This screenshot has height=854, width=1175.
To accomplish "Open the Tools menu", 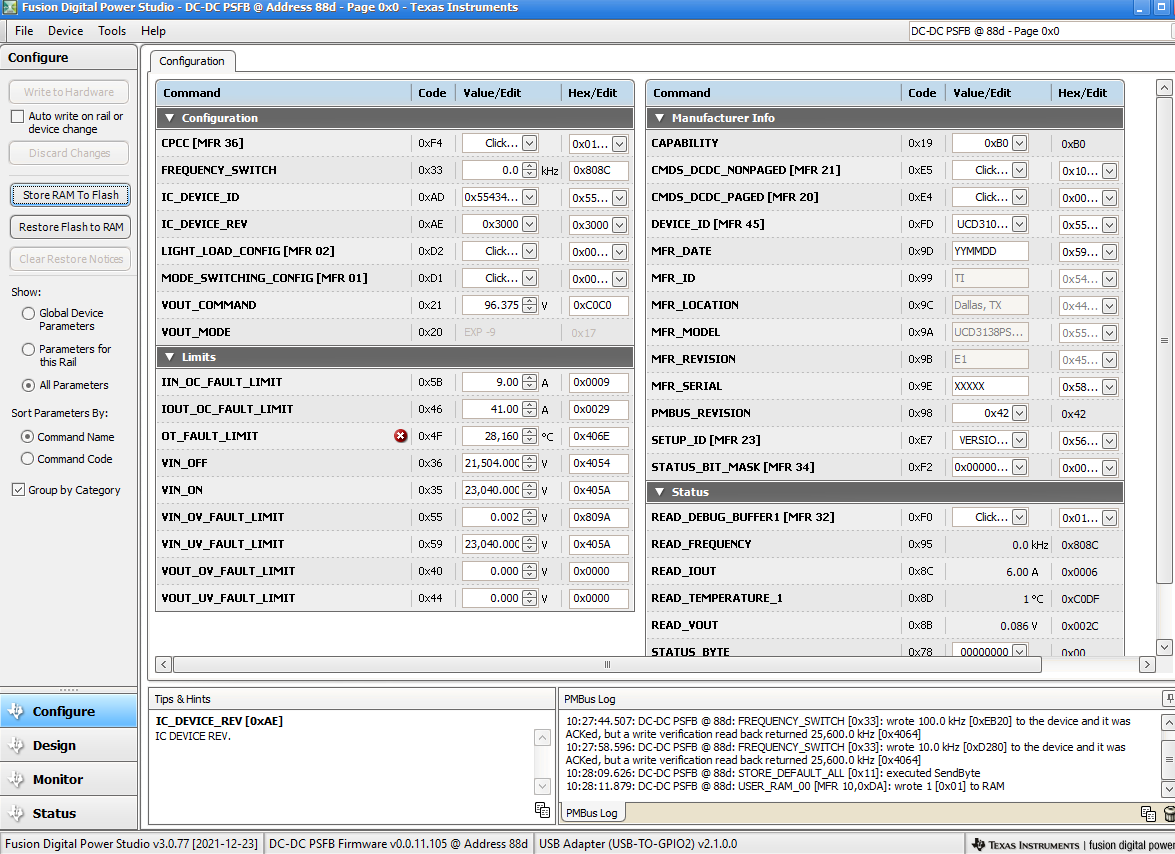I will click(x=112, y=31).
